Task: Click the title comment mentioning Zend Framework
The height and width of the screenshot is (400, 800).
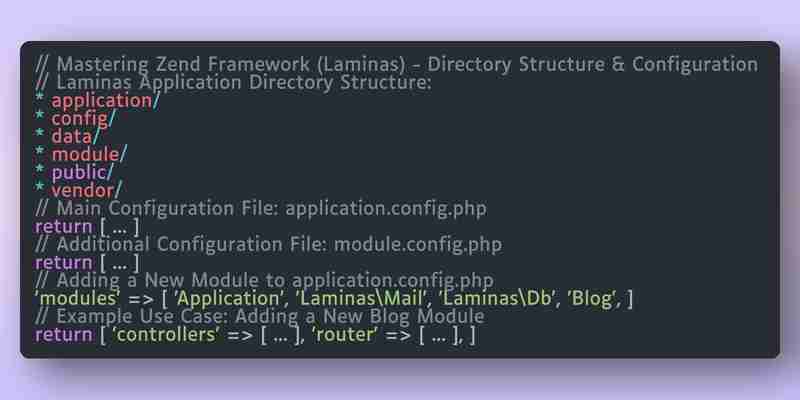Action: click(x=396, y=65)
